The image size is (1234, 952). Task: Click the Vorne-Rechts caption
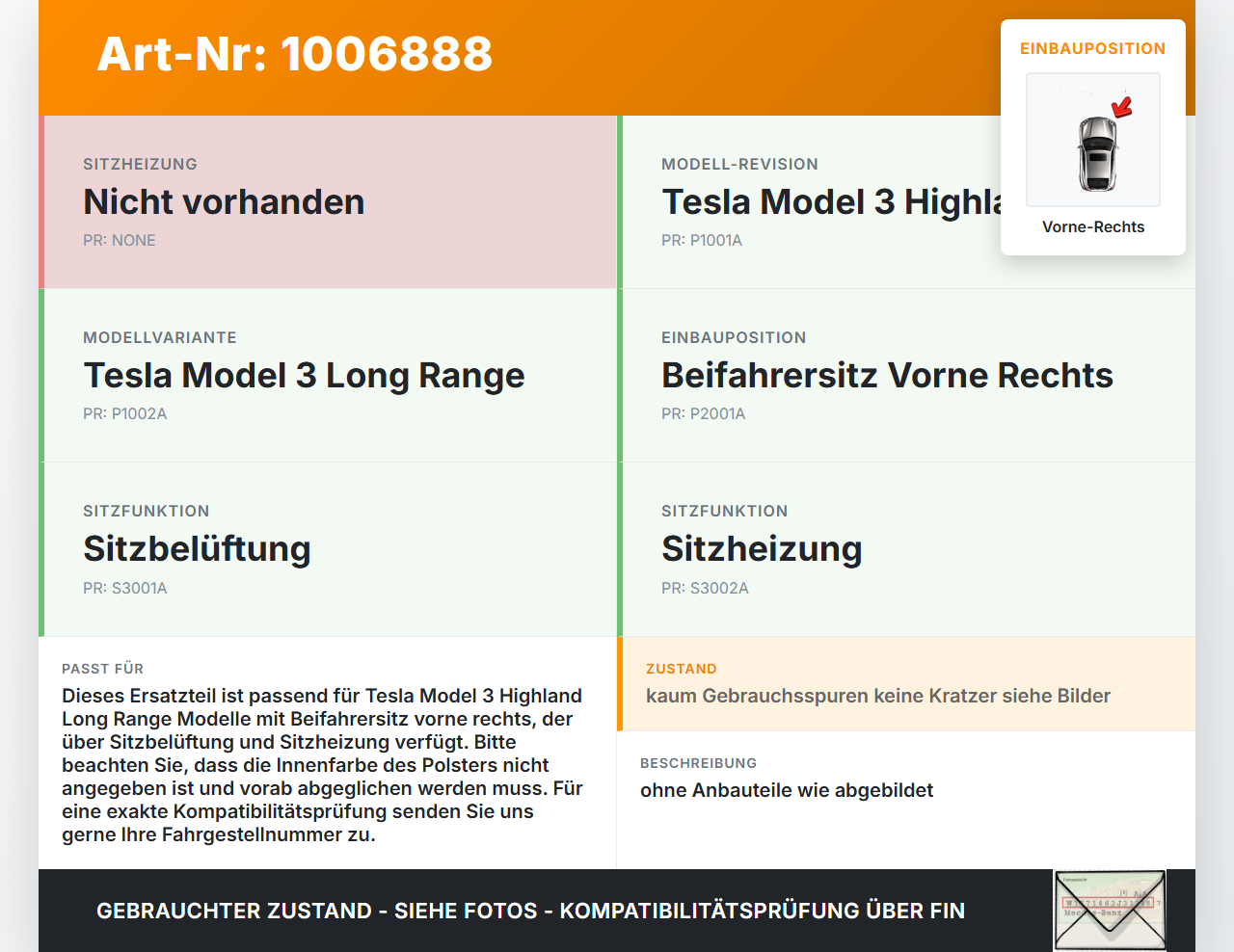(1093, 226)
